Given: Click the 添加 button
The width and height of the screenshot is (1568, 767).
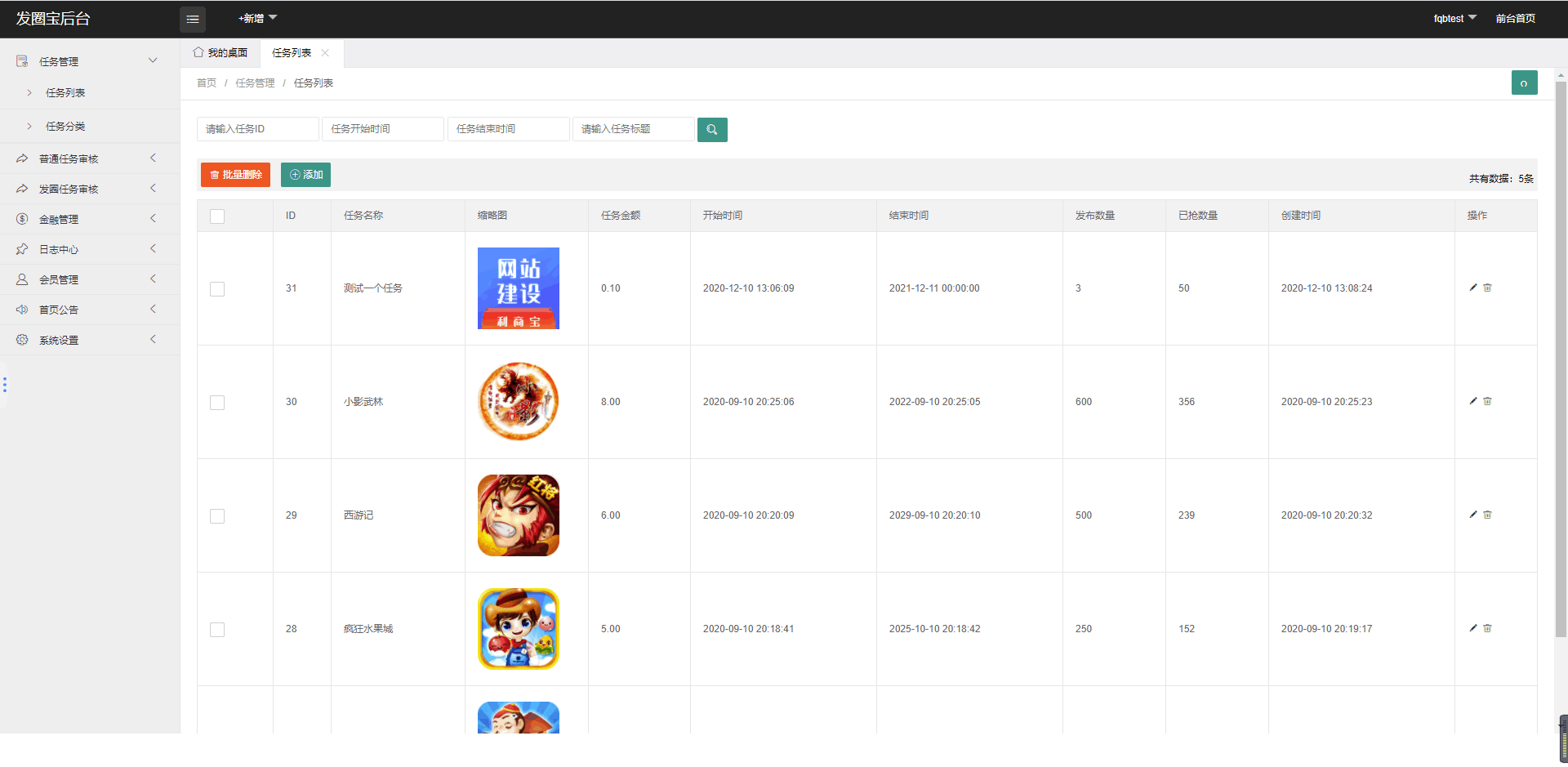Looking at the screenshot, I should click(305, 175).
